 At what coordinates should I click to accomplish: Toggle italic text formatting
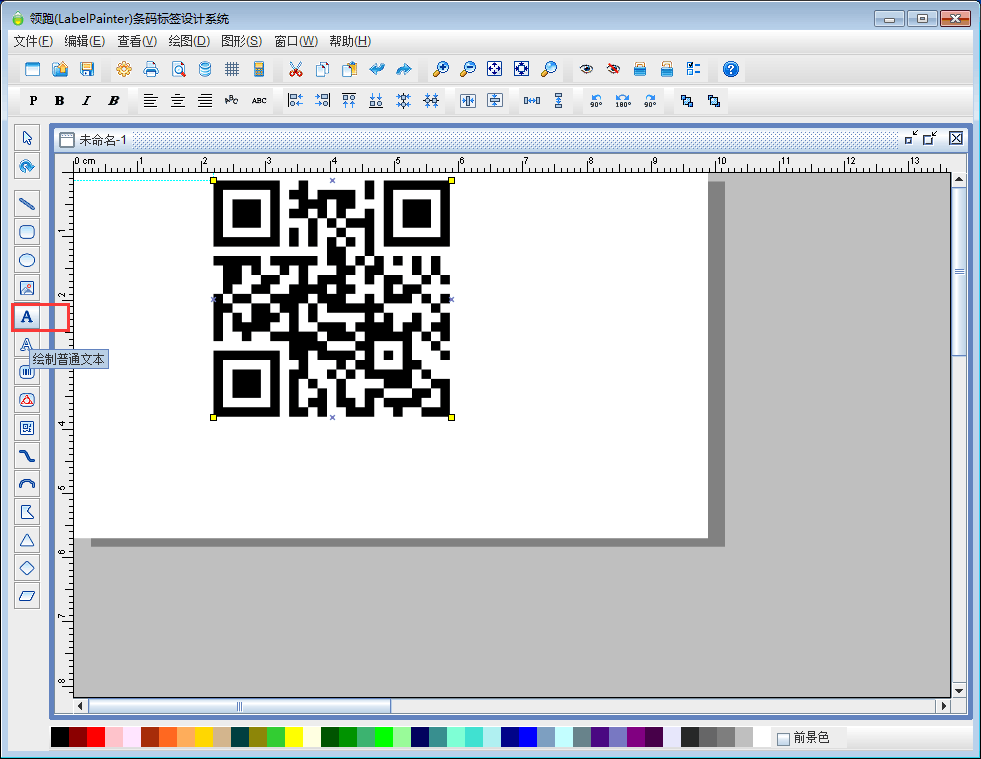tap(86, 101)
